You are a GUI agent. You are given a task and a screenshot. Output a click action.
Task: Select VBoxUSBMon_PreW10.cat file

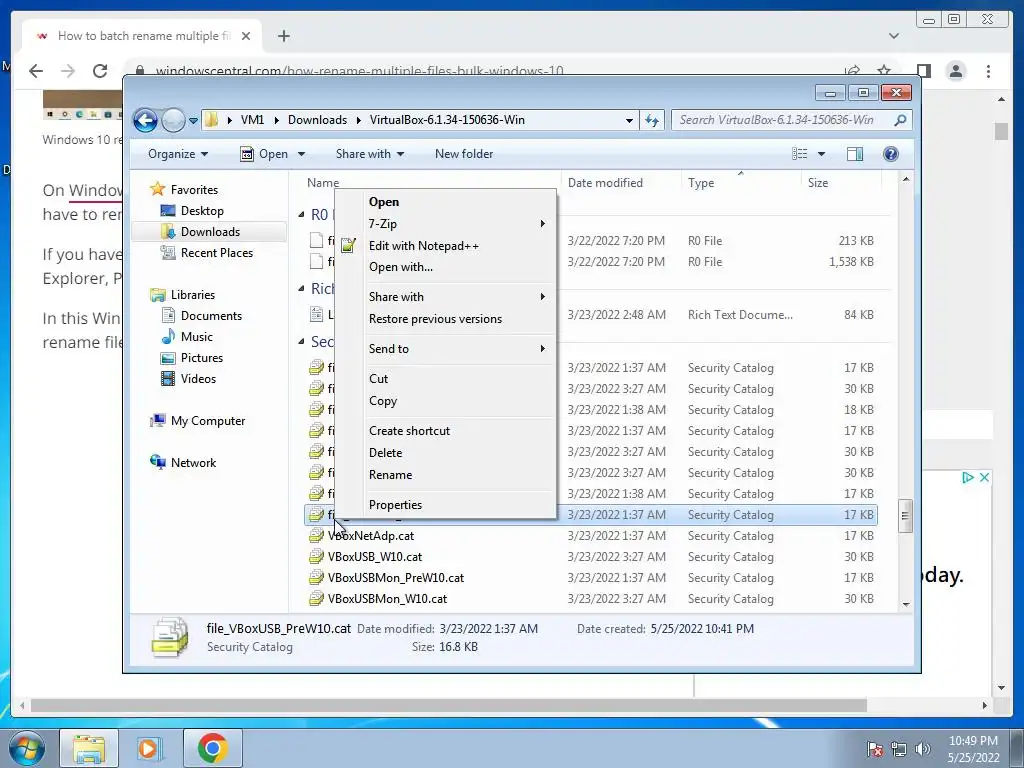(396, 578)
